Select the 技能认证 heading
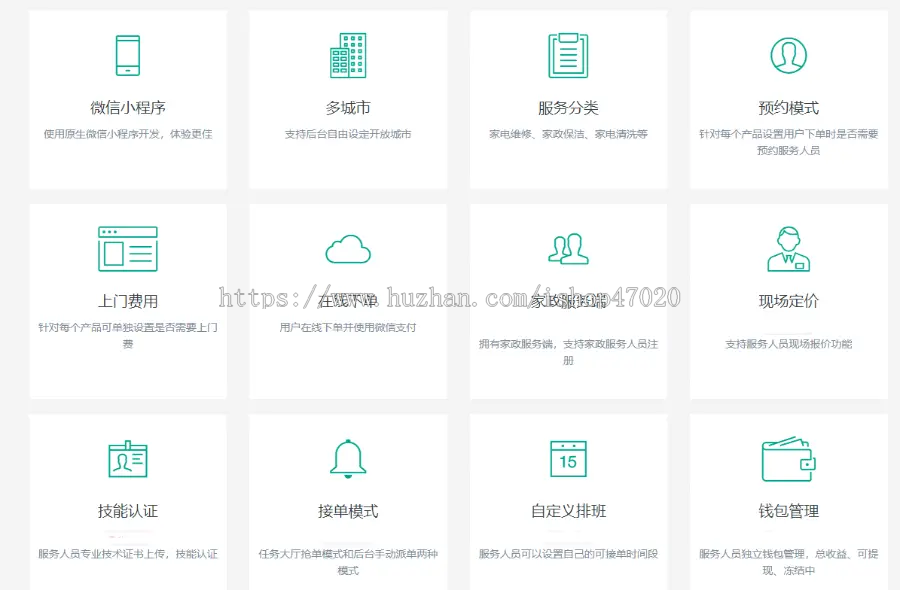The height and width of the screenshot is (590, 900). [x=127, y=511]
